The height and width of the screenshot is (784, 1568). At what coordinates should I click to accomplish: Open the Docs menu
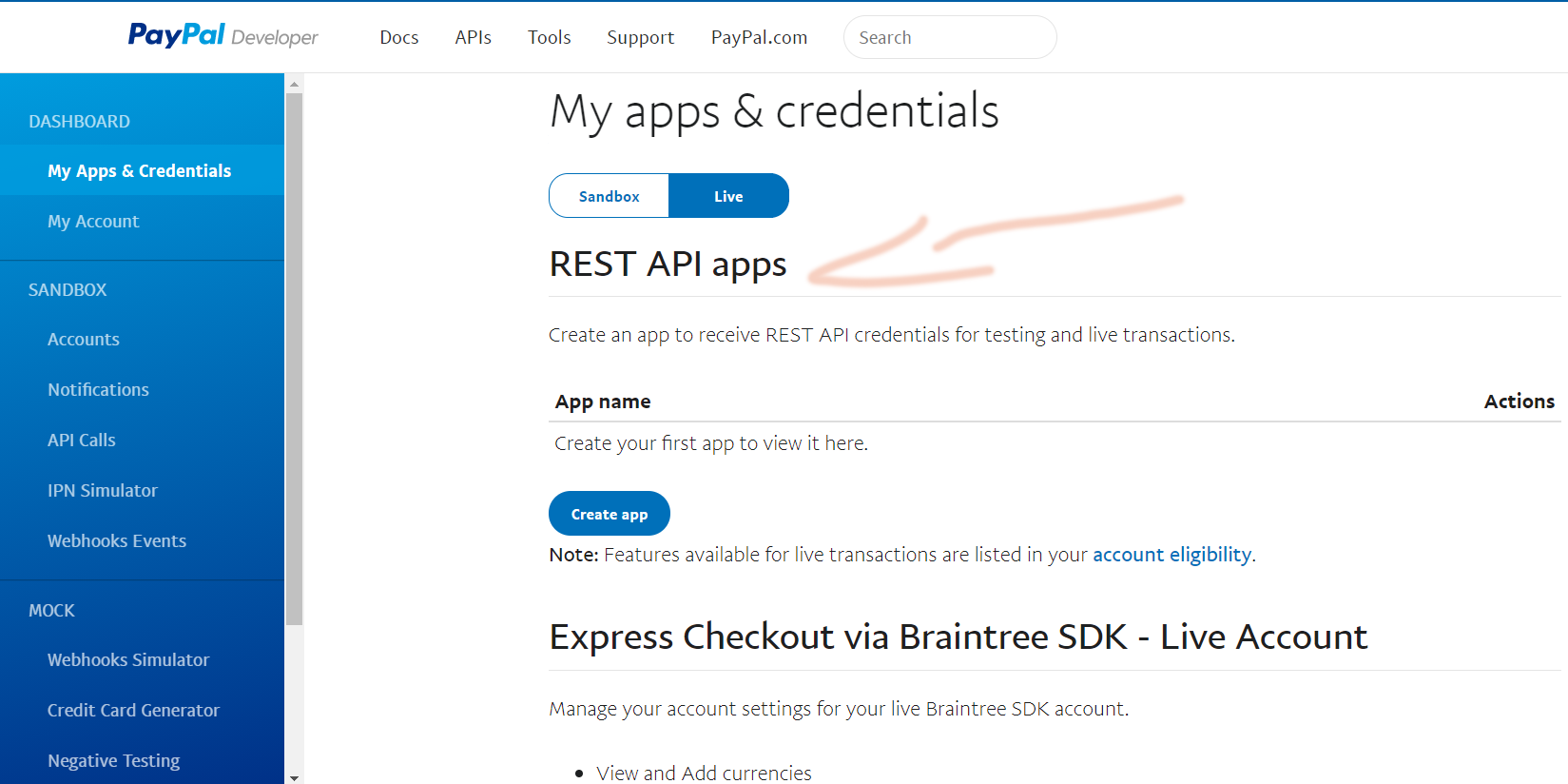coord(399,37)
